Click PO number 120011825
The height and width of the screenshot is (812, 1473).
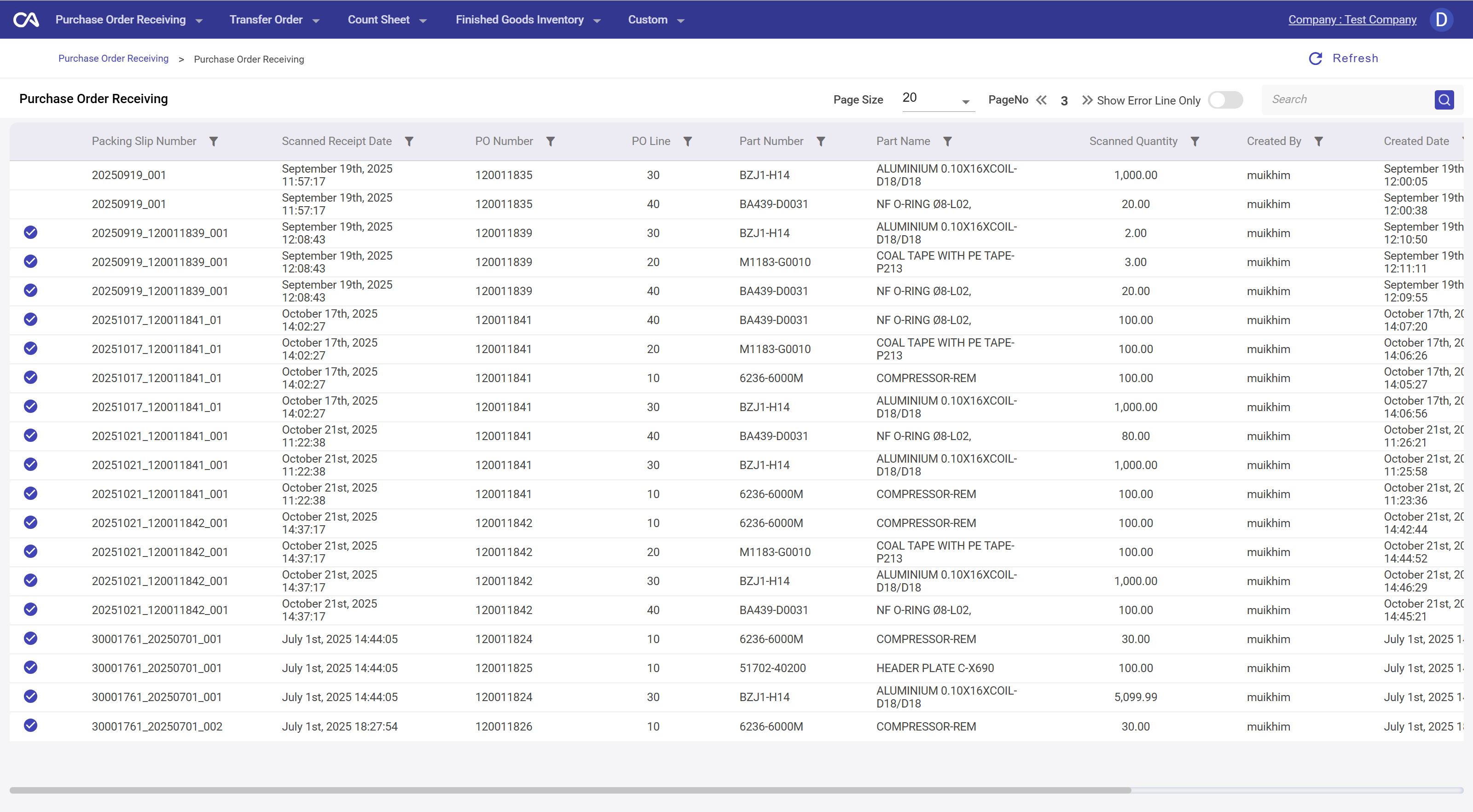point(504,668)
